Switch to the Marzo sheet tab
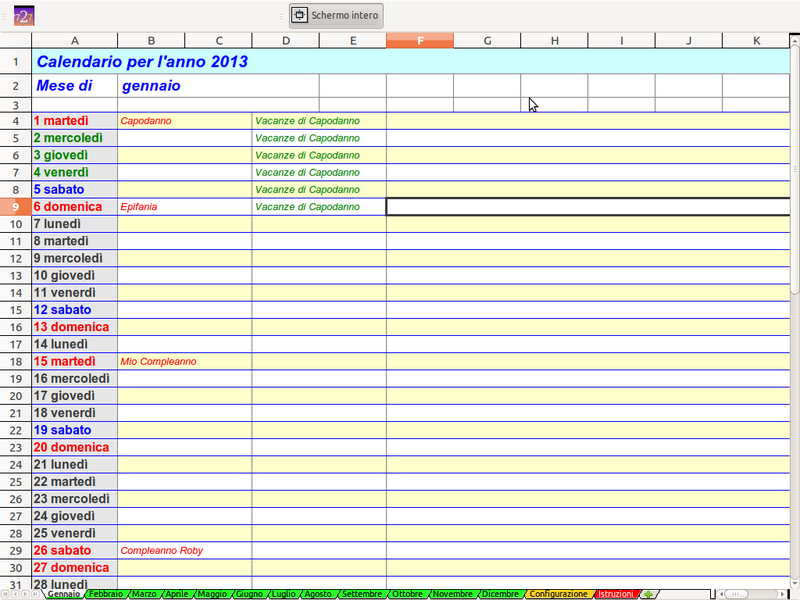The height and width of the screenshot is (600, 800). [x=144, y=594]
